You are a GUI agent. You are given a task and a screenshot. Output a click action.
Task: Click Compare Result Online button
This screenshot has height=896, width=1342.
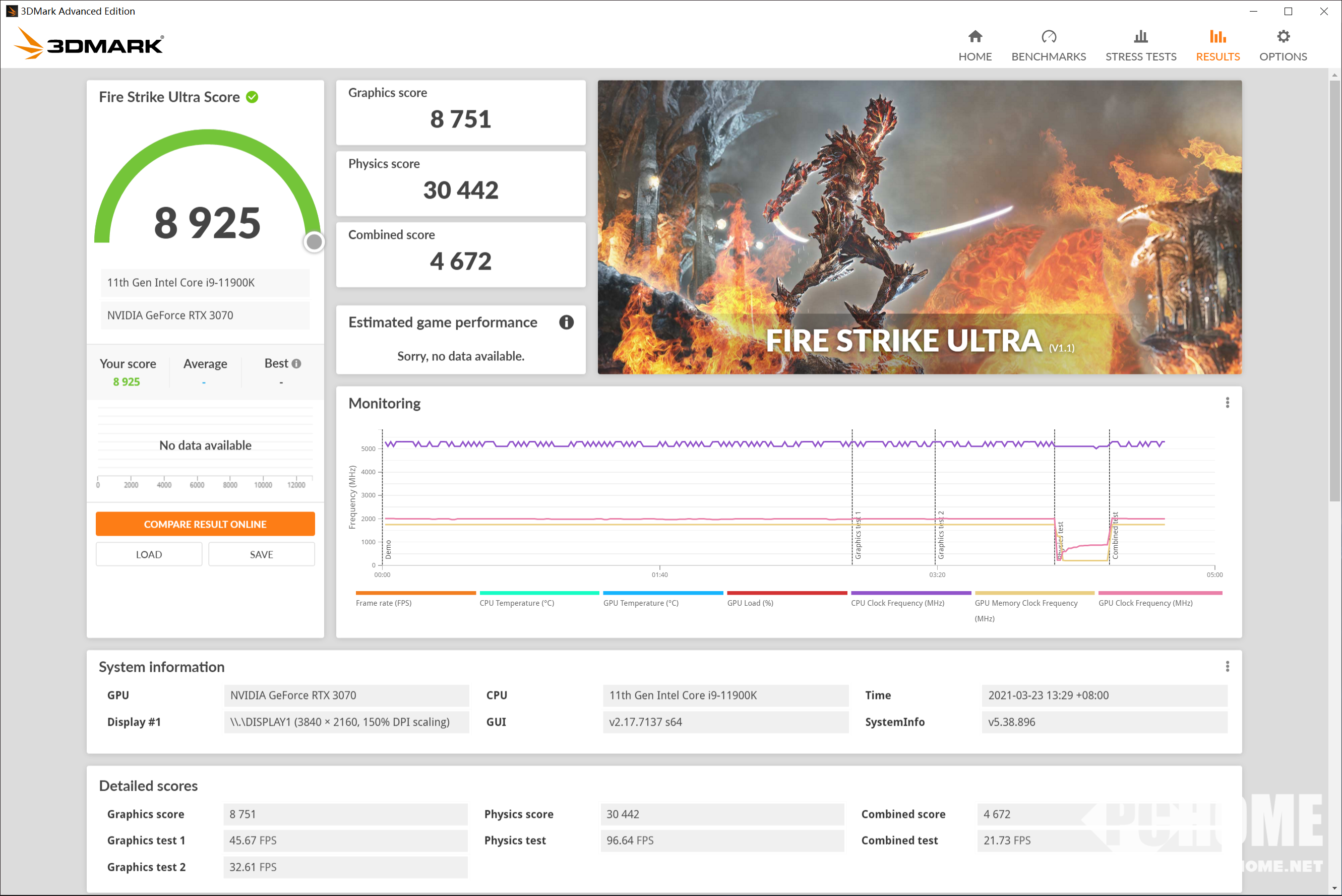tap(205, 524)
